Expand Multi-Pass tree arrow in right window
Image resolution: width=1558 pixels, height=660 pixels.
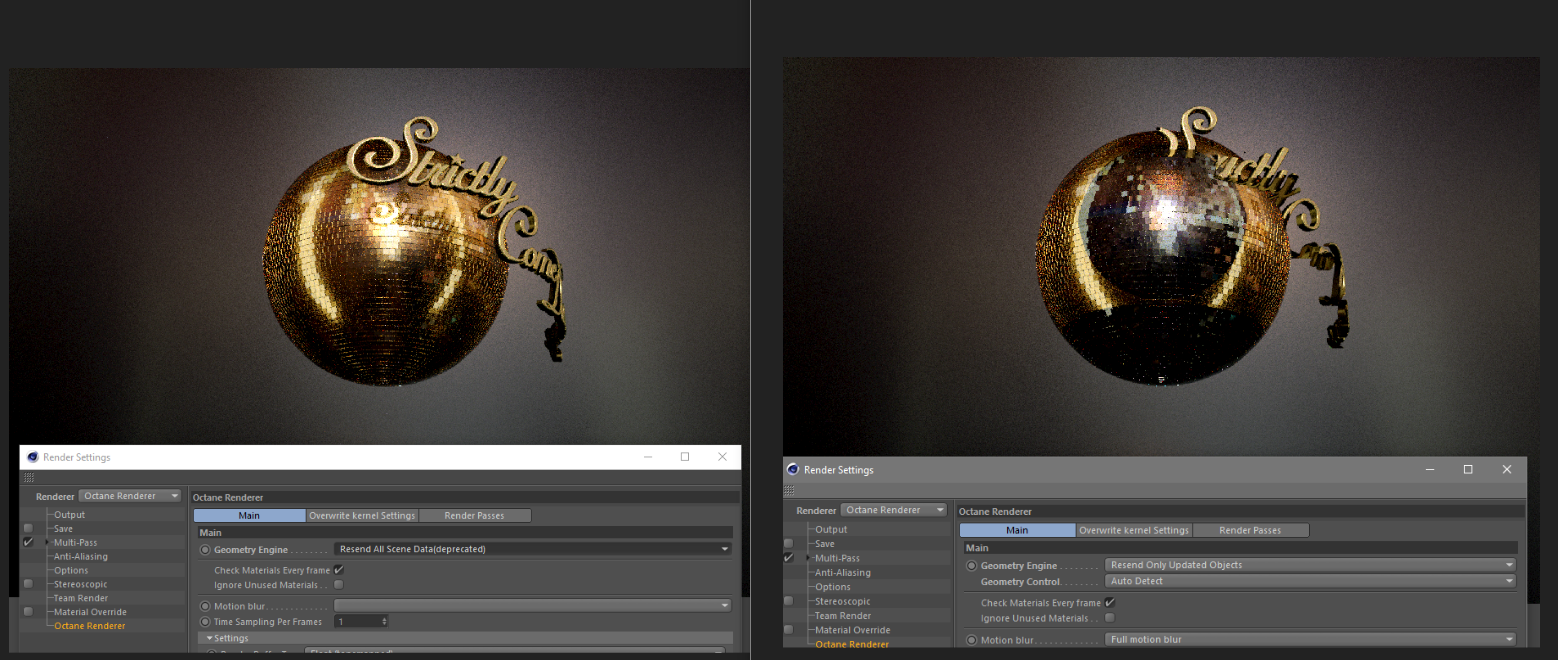(x=808, y=558)
